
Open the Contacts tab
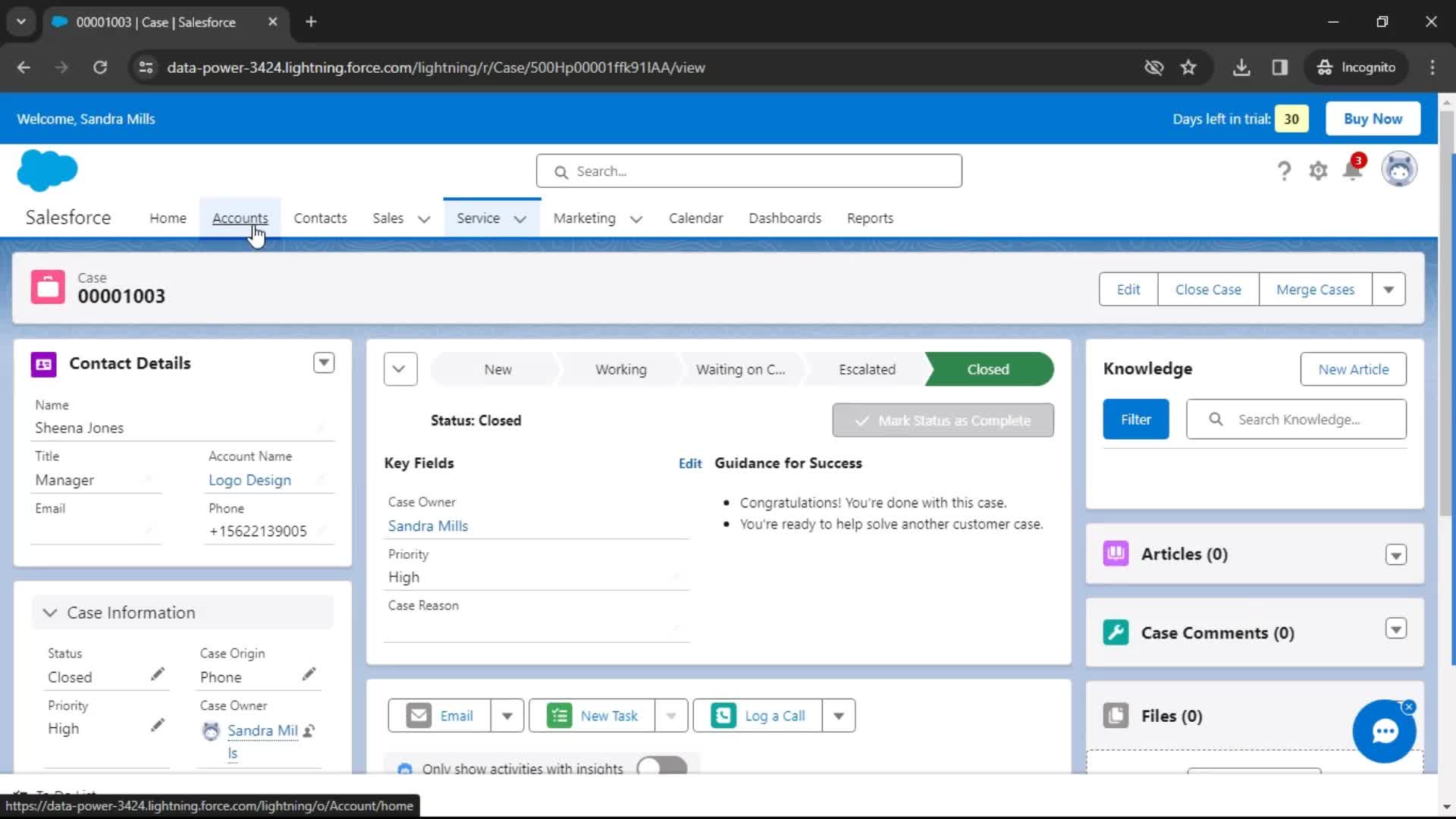pos(320,218)
